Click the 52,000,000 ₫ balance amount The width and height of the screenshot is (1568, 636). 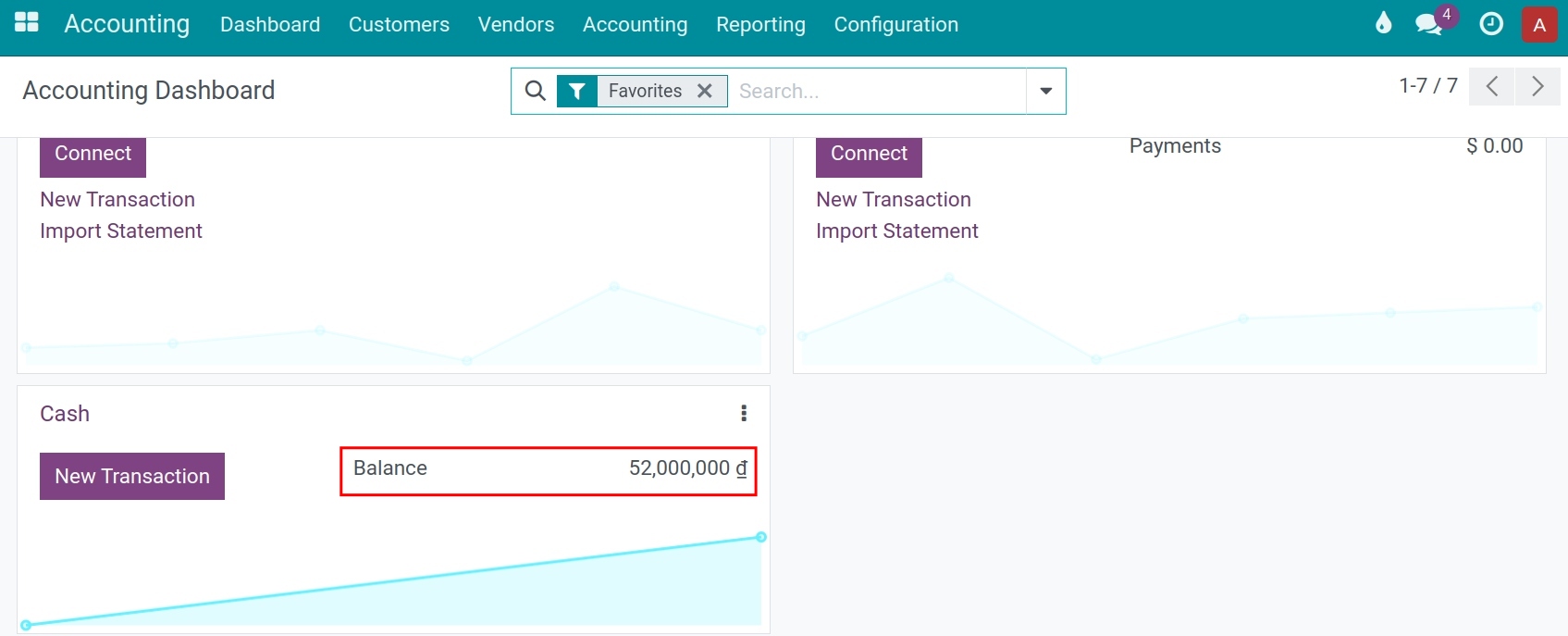click(688, 468)
